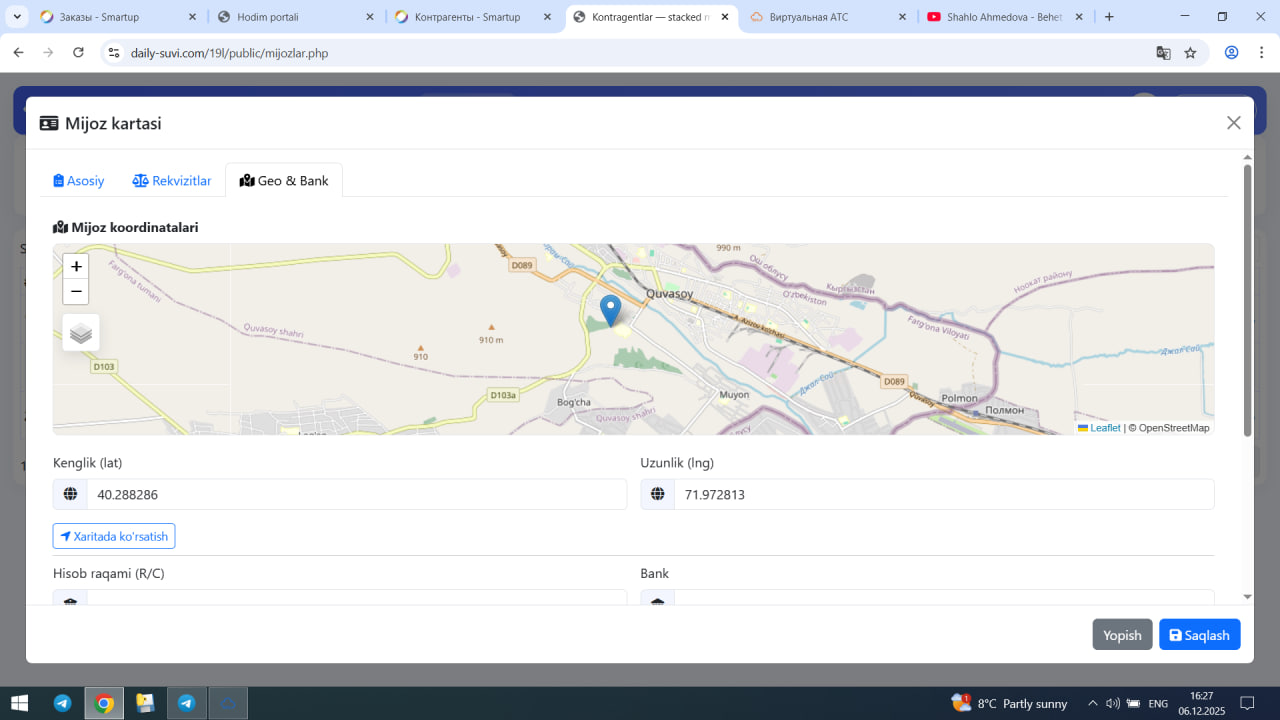Click the Yopish button
Viewport: 1280px width, 720px height.
1122,635
